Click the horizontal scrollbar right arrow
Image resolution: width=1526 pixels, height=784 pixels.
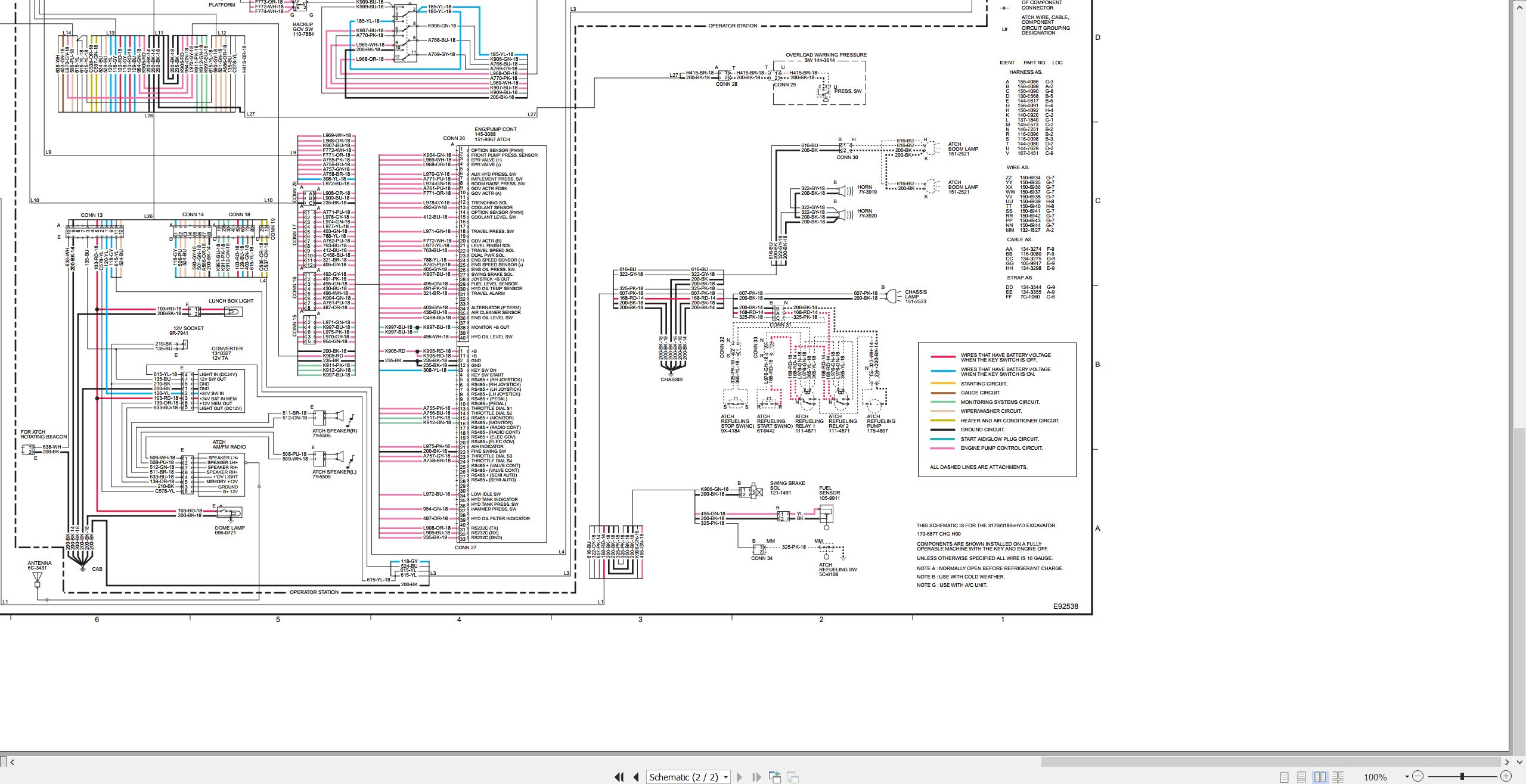click(x=1506, y=761)
